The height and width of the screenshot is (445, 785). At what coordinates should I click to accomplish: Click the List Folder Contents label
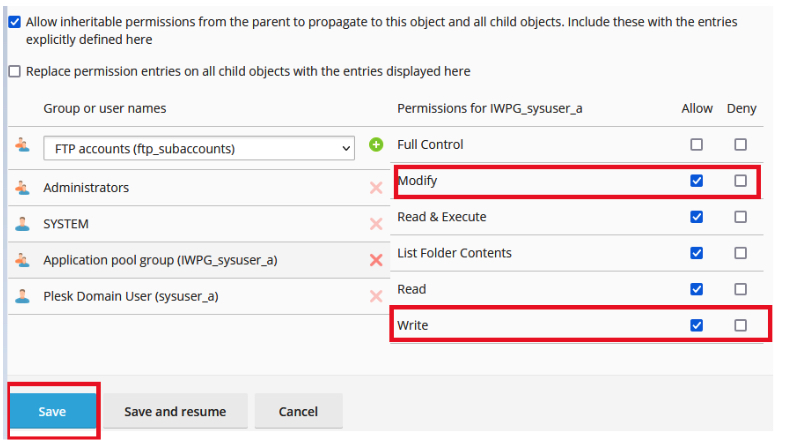point(454,253)
